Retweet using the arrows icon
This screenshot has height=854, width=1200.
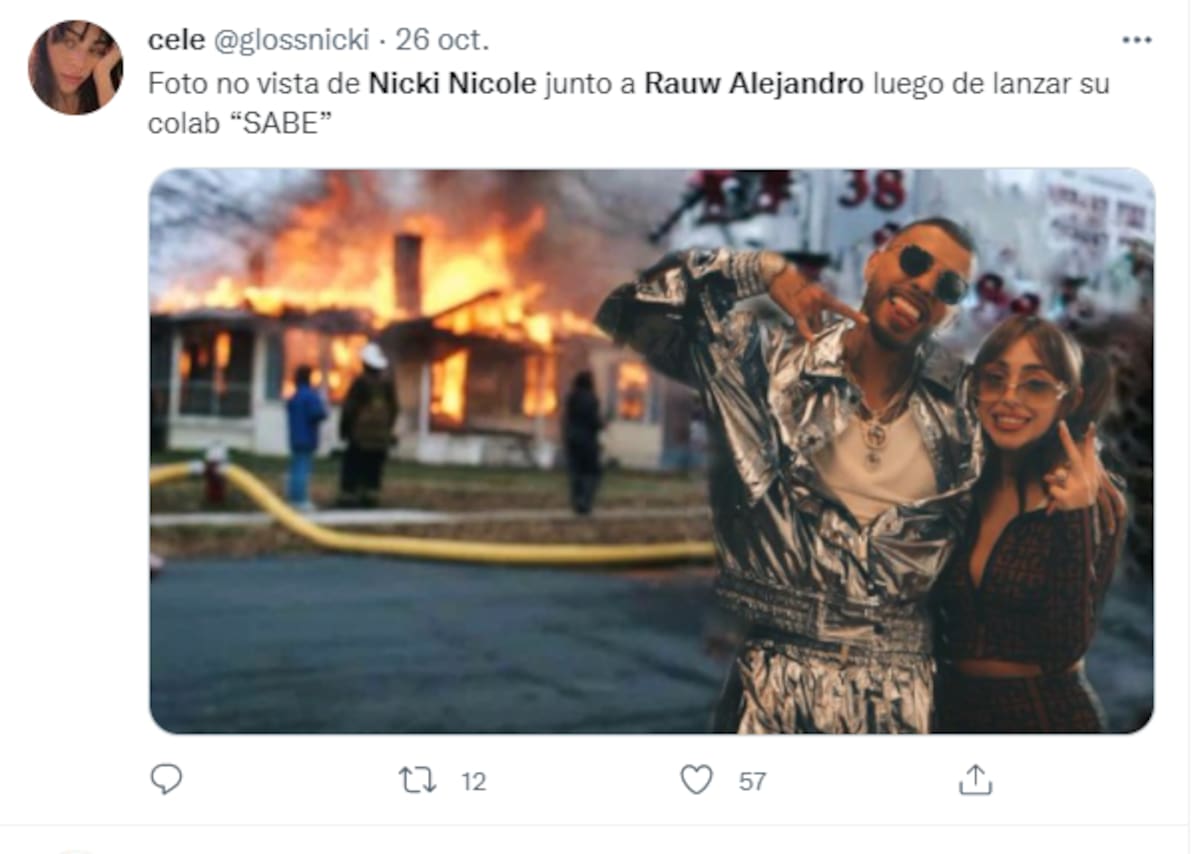(x=418, y=781)
